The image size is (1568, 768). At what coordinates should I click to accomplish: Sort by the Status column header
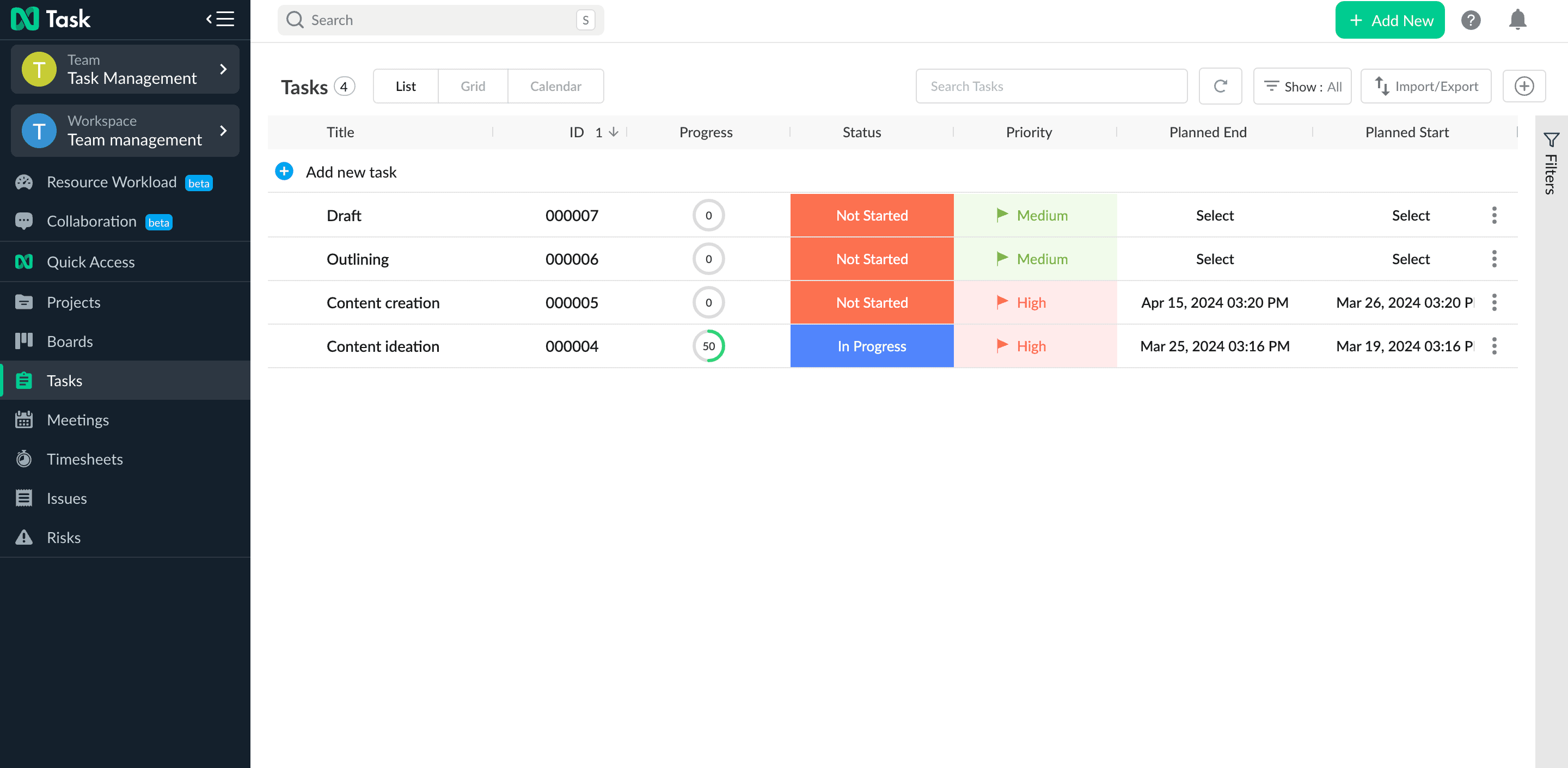click(x=861, y=132)
